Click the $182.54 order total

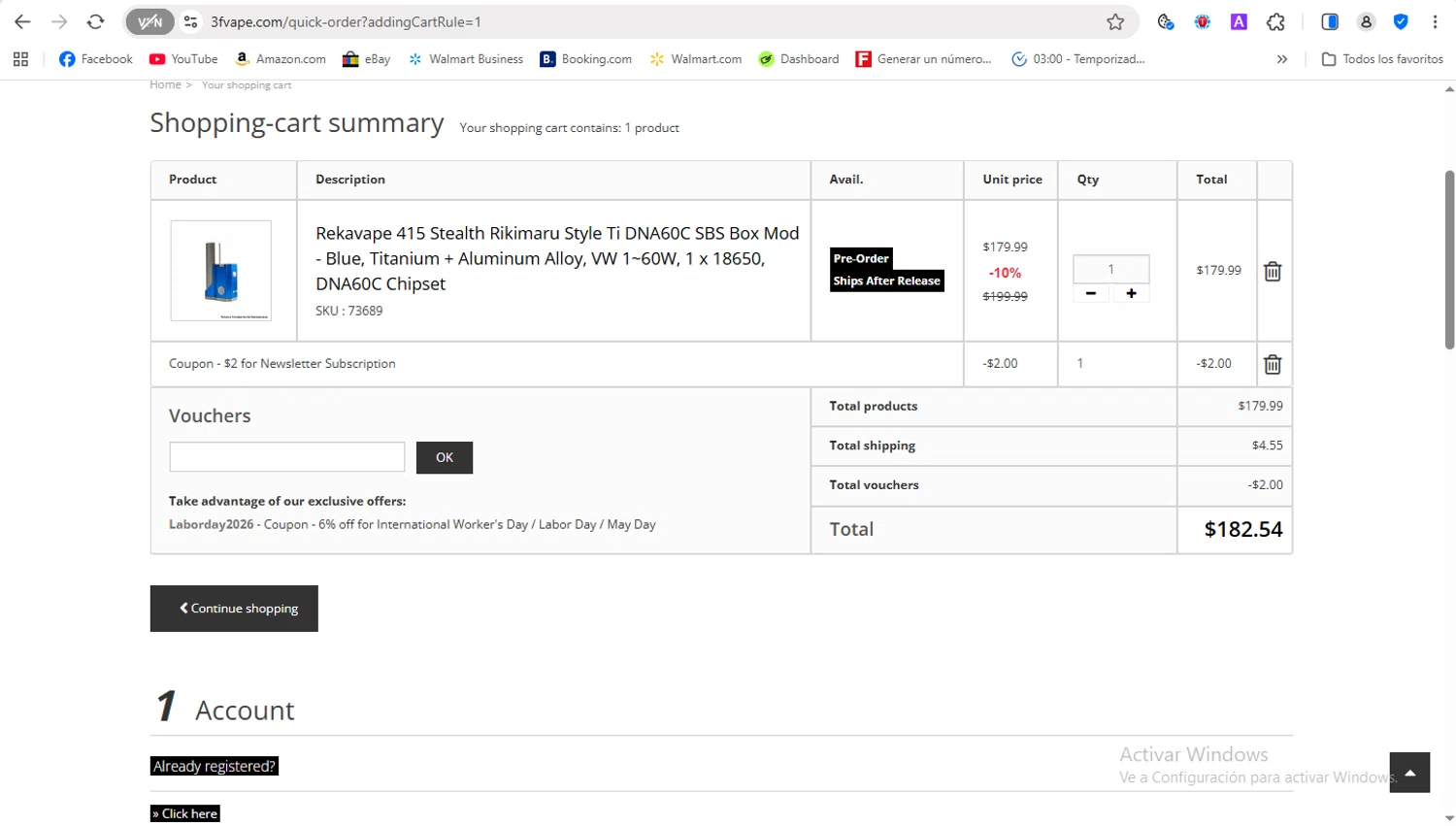[1243, 529]
